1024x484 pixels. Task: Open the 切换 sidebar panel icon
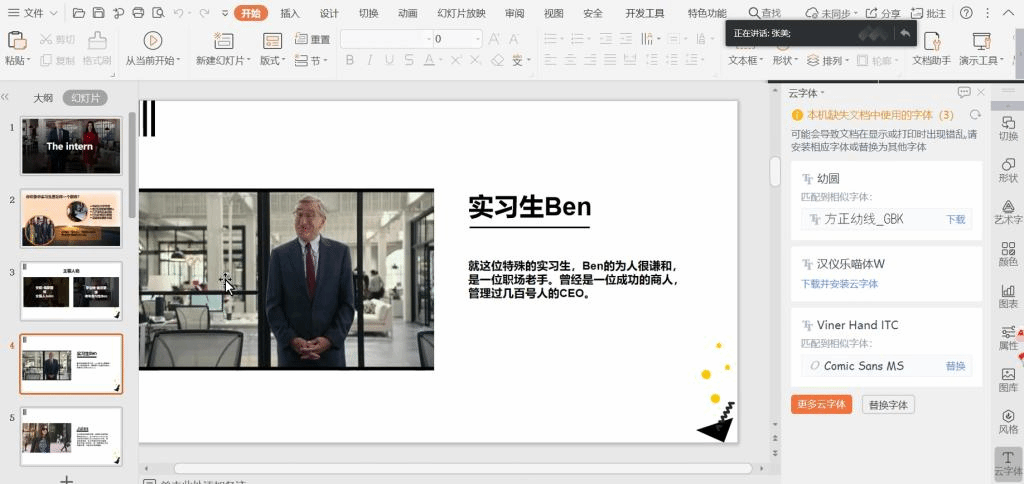pyautogui.click(x=1008, y=128)
